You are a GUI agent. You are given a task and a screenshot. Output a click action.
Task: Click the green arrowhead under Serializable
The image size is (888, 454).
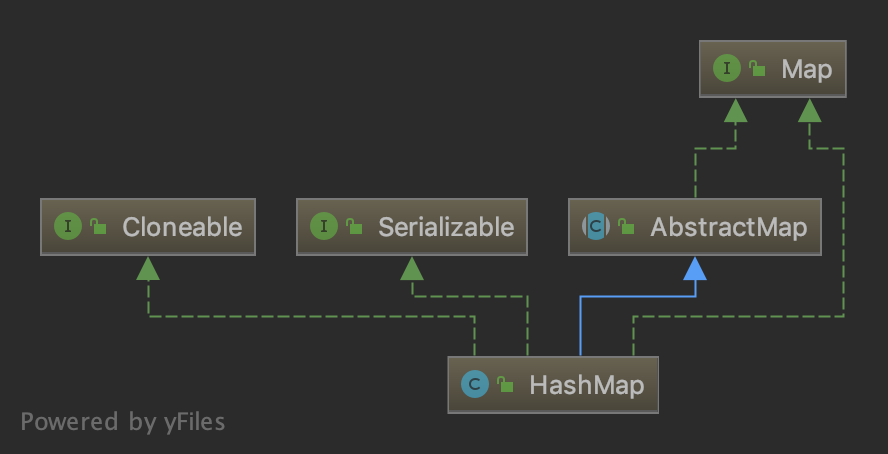pyautogui.click(x=412, y=267)
